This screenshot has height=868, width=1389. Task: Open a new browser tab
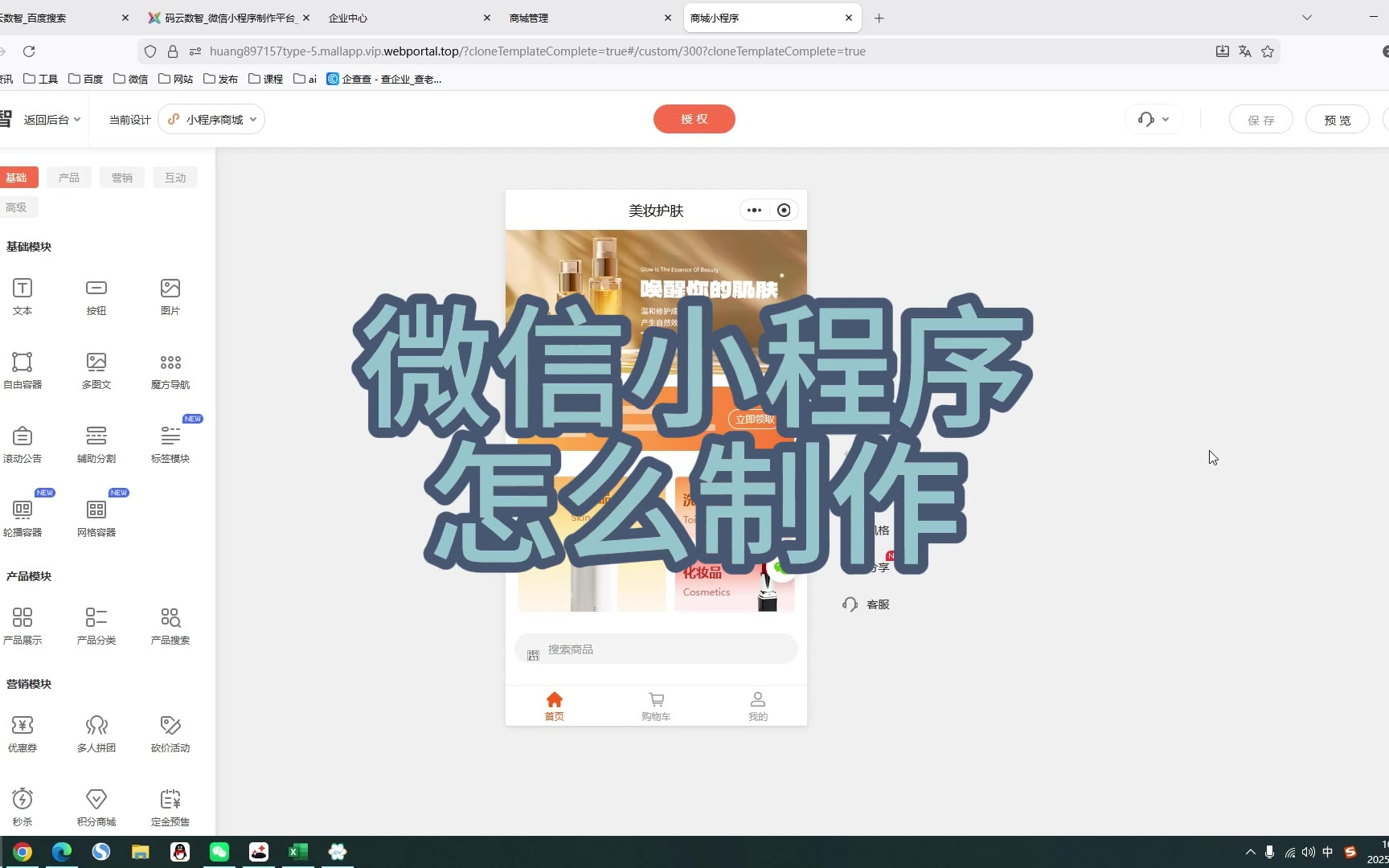point(879,18)
